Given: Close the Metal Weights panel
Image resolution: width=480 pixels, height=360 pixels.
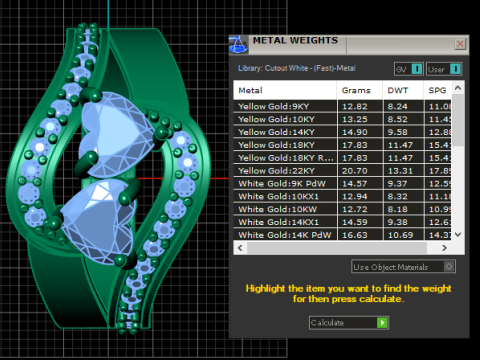Looking at the screenshot, I should click(460, 44).
